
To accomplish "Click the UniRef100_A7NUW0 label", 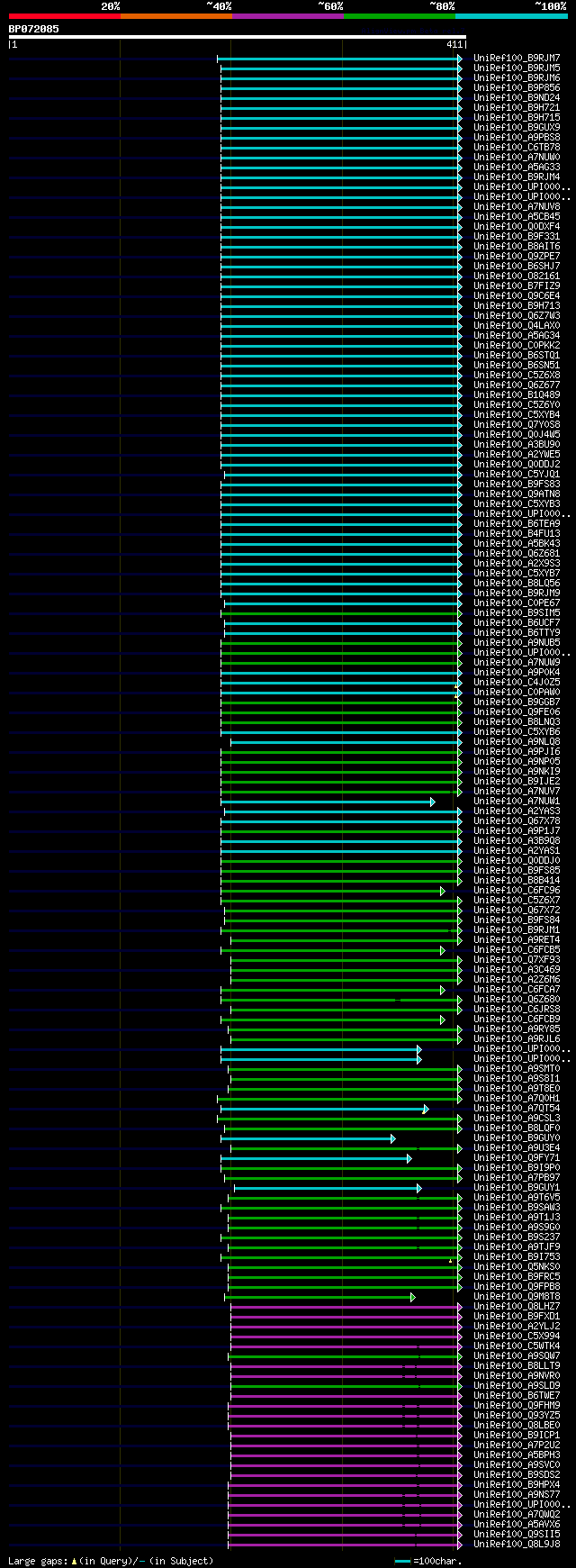I will point(517,158).
